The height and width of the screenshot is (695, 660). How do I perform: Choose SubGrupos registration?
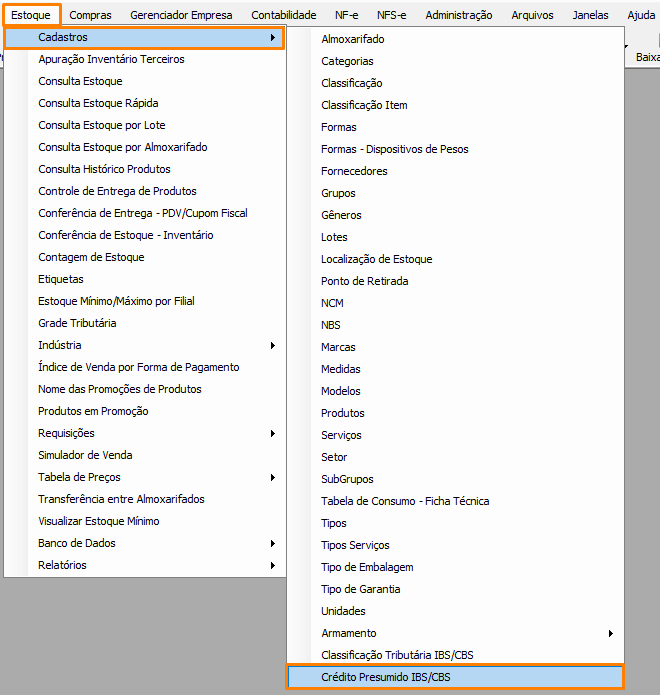pyautogui.click(x=455, y=479)
